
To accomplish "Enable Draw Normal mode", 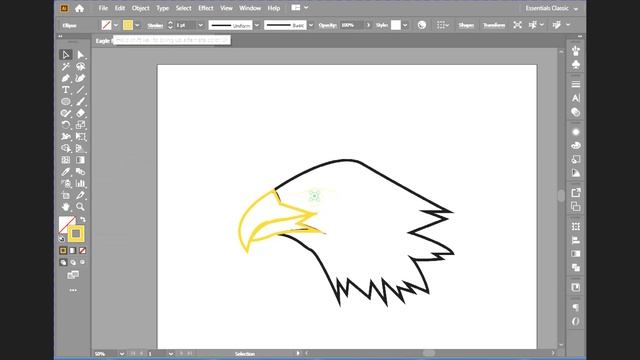I will click(x=63, y=262).
